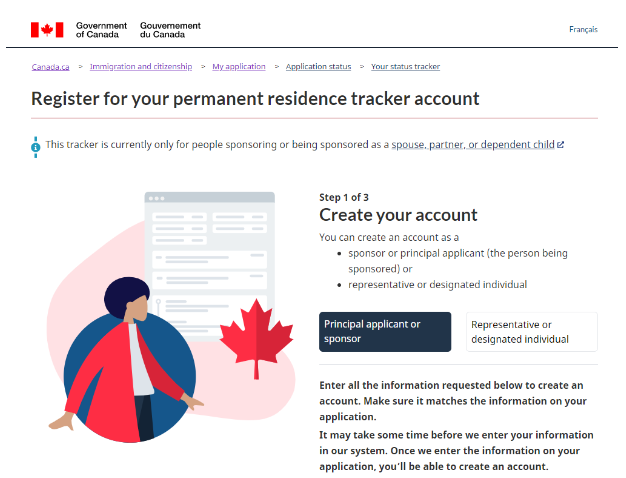Image resolution: width=626 pixels, height=478 pixels.
Task: Click the Create your account heading
Action: 398,215
